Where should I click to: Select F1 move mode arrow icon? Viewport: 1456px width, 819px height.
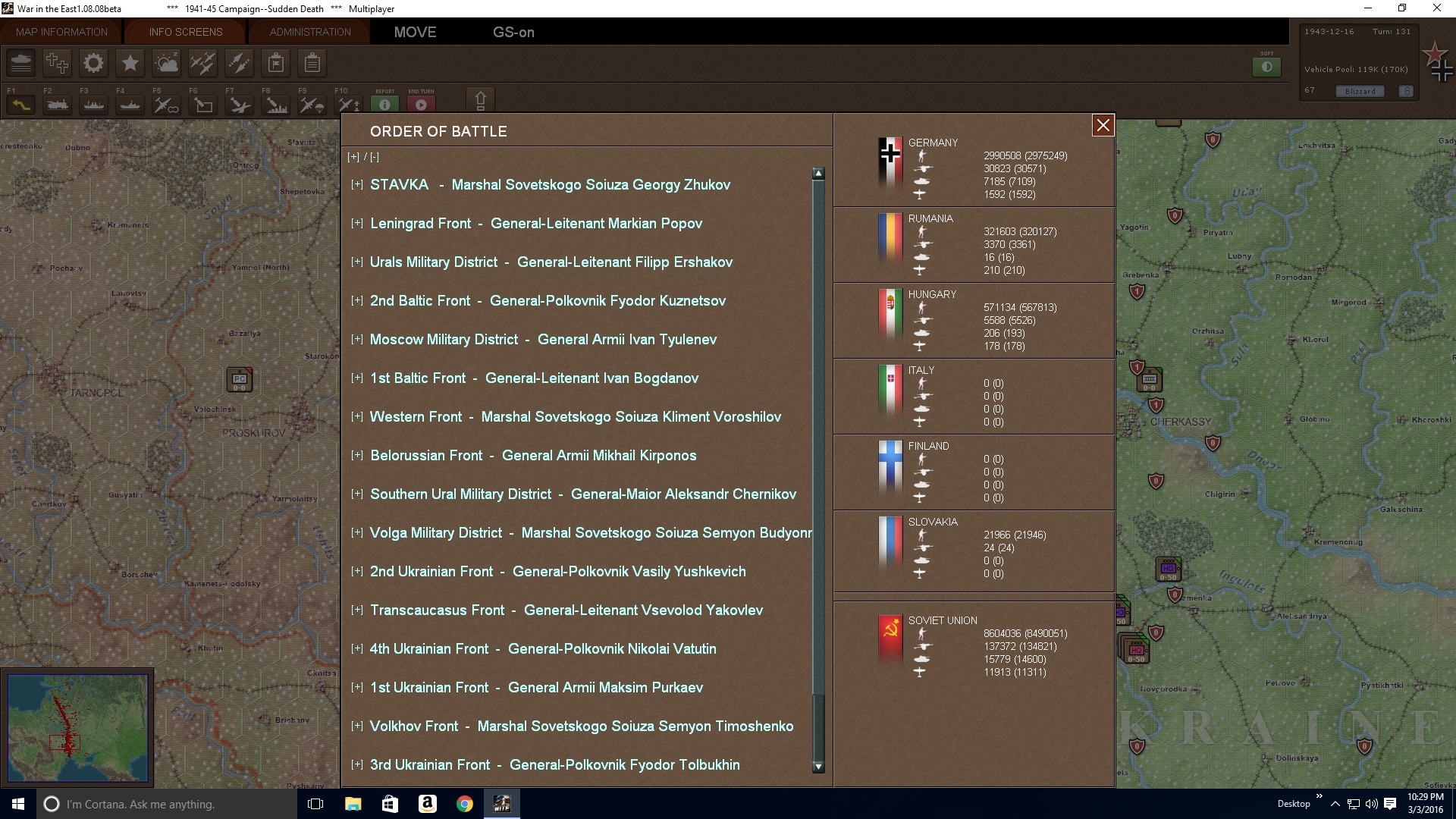21,105
